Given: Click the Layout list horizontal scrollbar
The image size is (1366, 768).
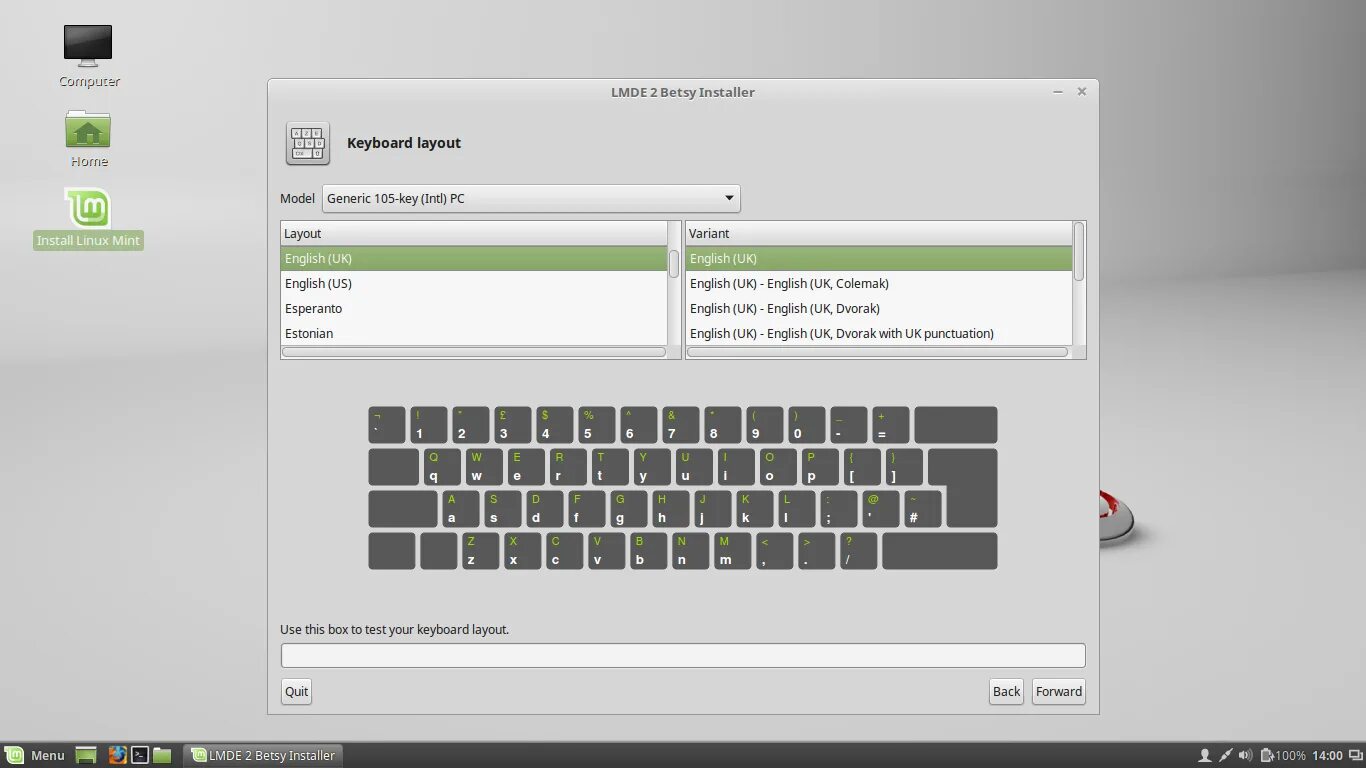Looking at the screenshot, I should click(x=474, y=352).
